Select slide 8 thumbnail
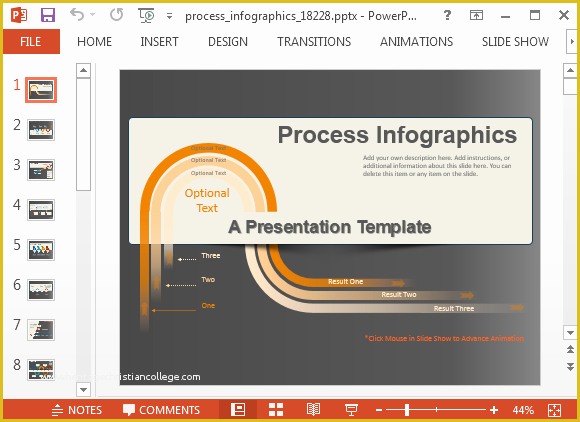The image size is (580, 422). click(x=41, y=369)
